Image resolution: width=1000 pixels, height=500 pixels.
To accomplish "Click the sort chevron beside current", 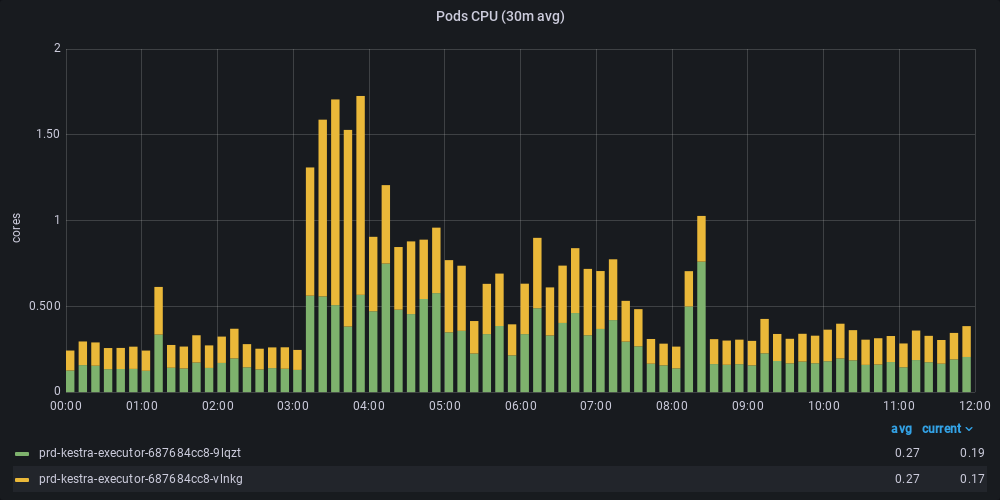I will (968, 429).
